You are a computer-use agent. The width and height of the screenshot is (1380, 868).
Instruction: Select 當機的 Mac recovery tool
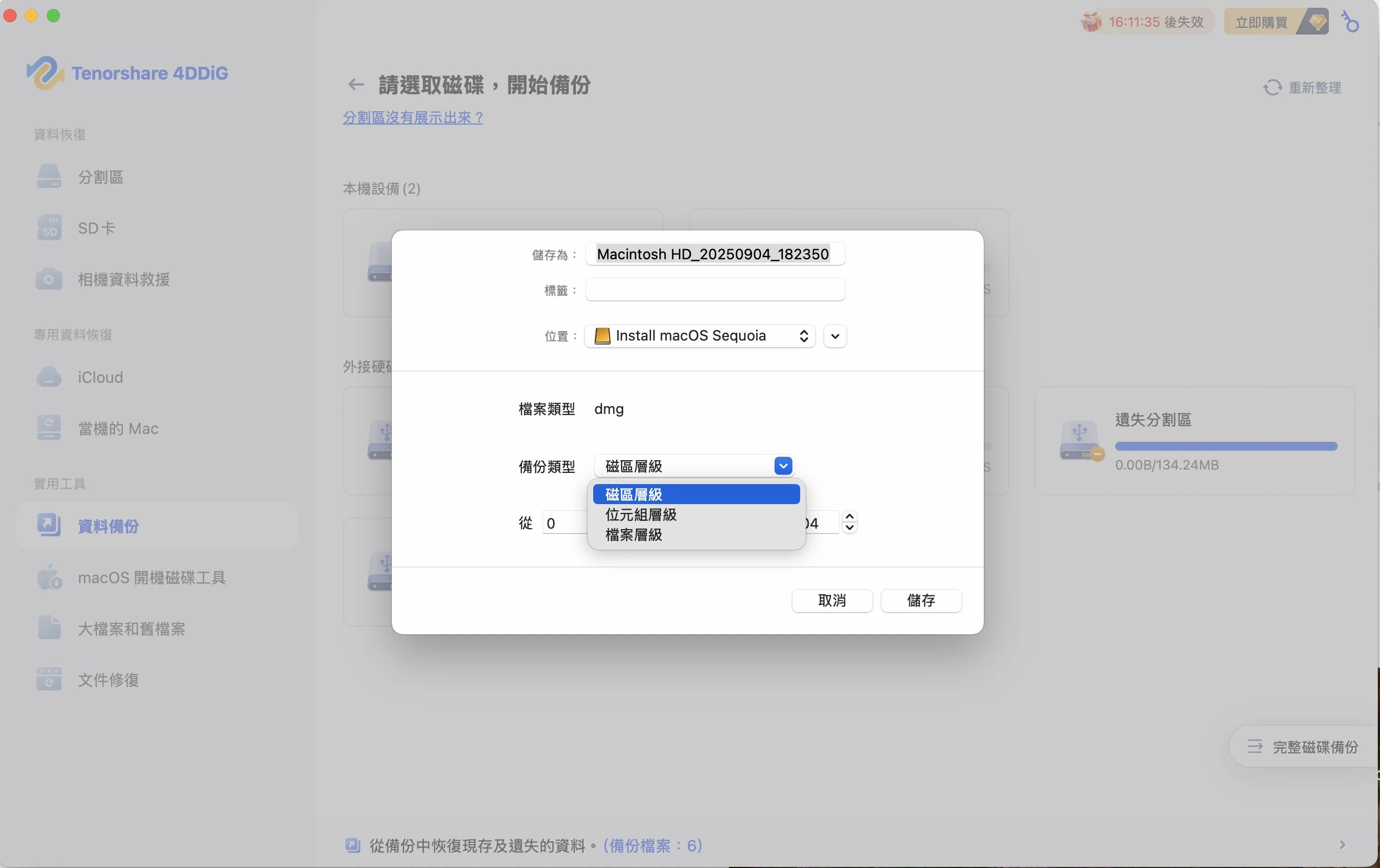click(x=117, y=428)
